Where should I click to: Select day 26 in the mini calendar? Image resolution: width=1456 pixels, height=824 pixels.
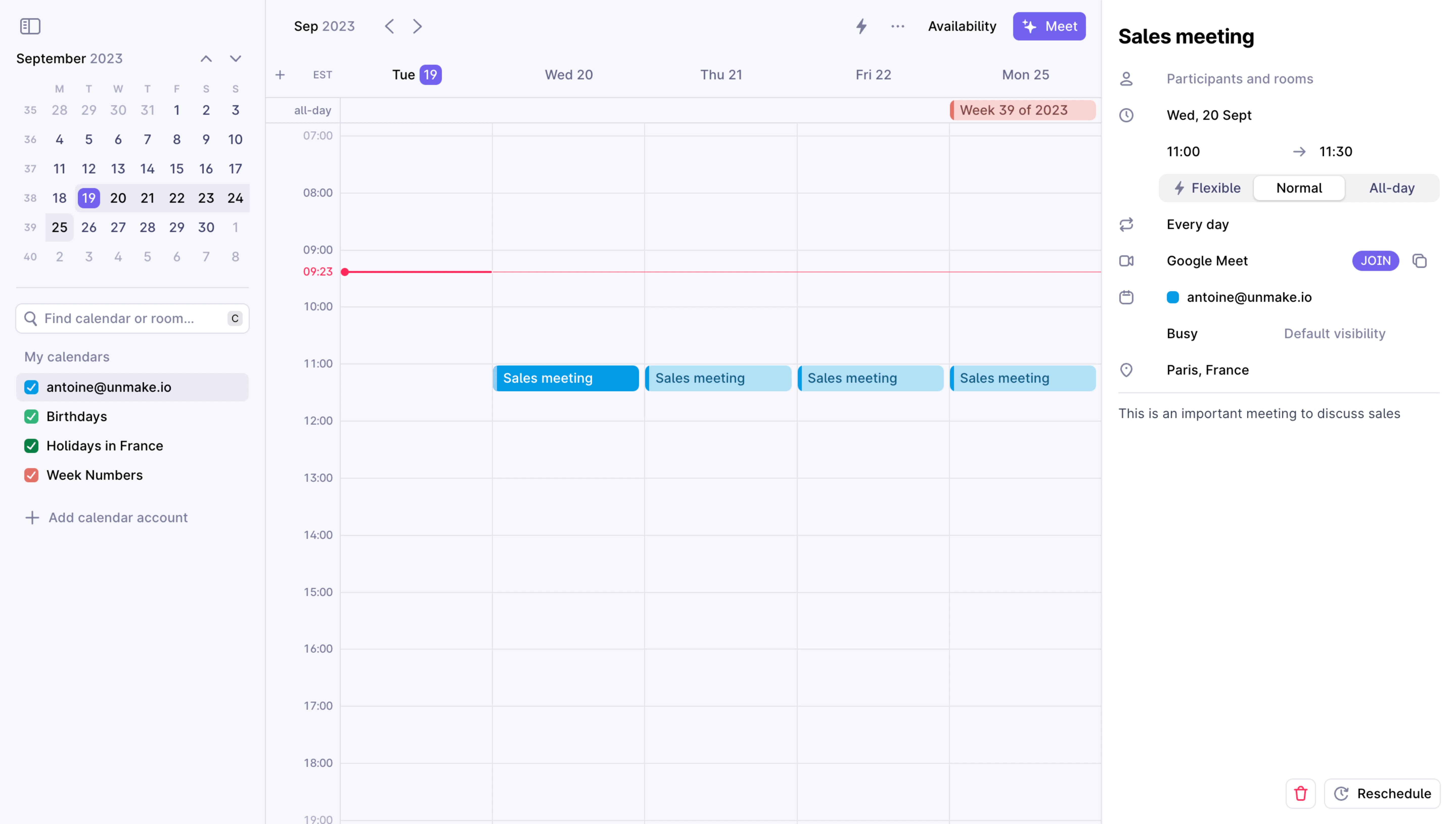(x=89, y=227)
